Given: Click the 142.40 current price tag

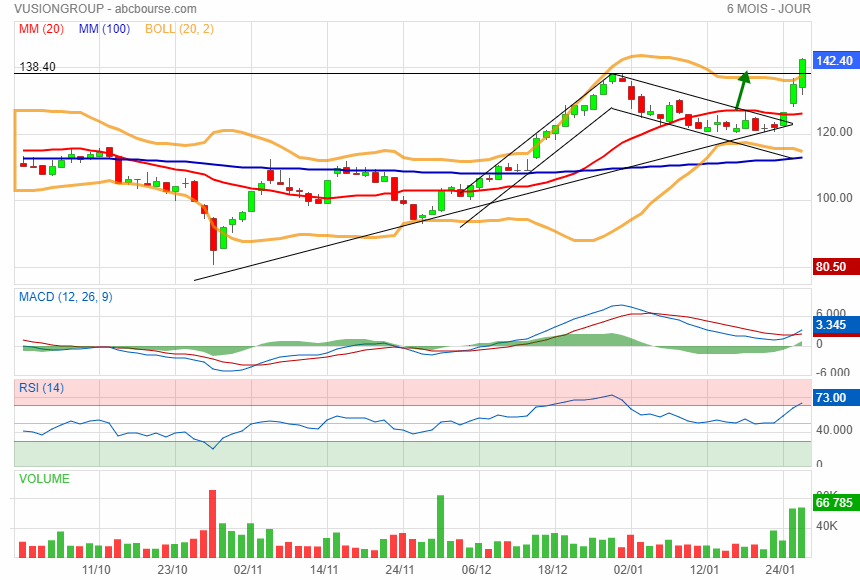Looking at the screenshot, I should coord(834,61).
